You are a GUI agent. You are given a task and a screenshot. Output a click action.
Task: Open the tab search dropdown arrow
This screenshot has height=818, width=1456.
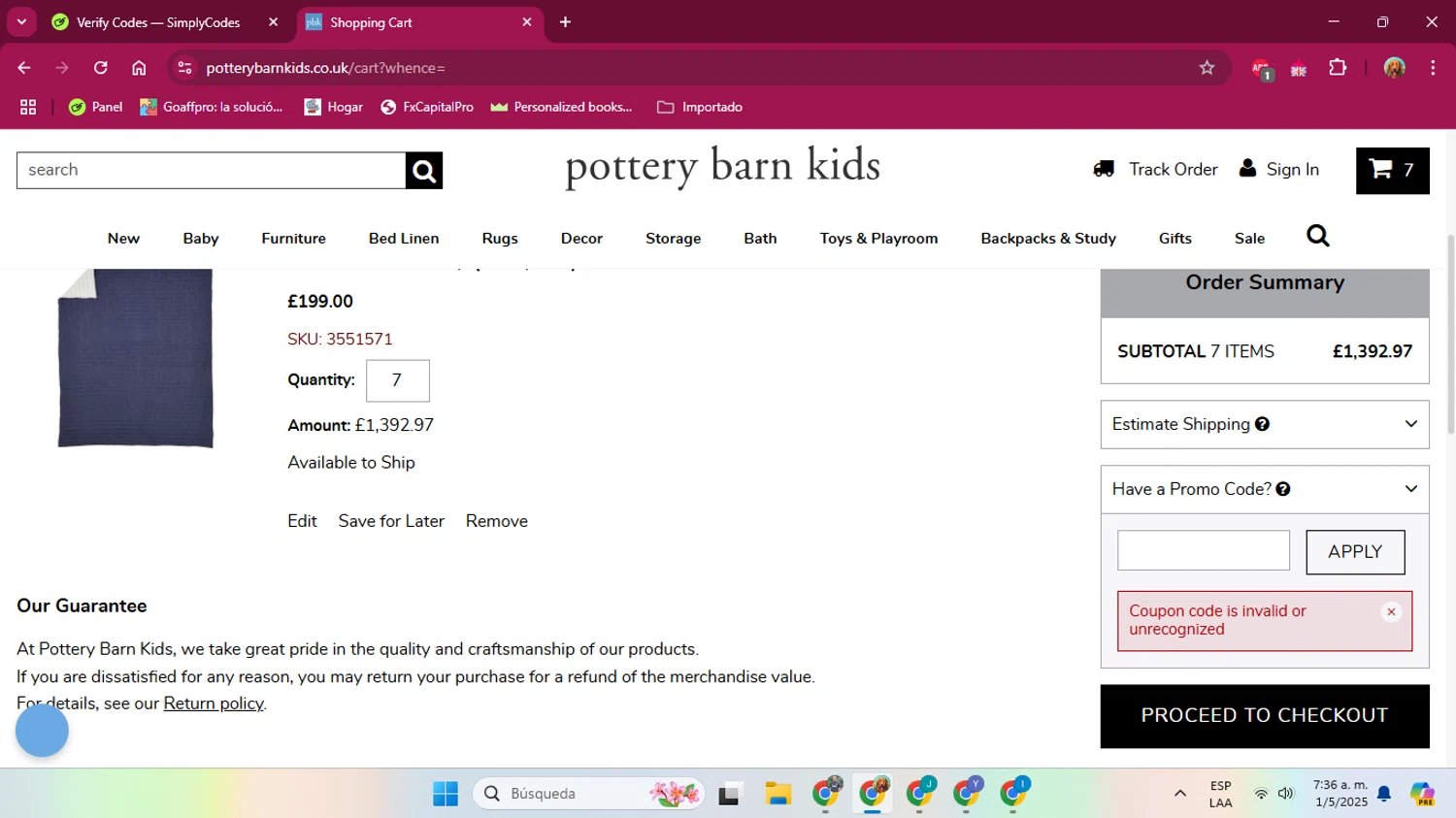coord(21,22)
